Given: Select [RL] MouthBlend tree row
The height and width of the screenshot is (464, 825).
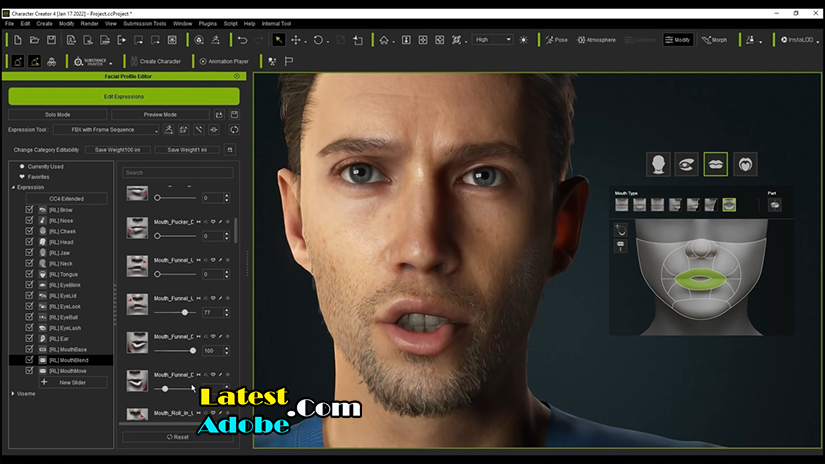Looking at the screenshot, I should (61, 360).
